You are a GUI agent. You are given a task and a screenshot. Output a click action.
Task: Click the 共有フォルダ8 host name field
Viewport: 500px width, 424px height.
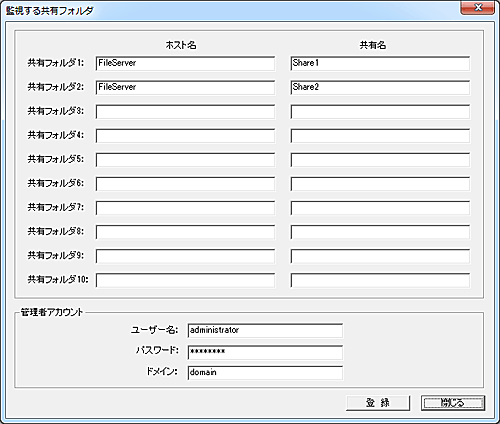pos(185,232)
